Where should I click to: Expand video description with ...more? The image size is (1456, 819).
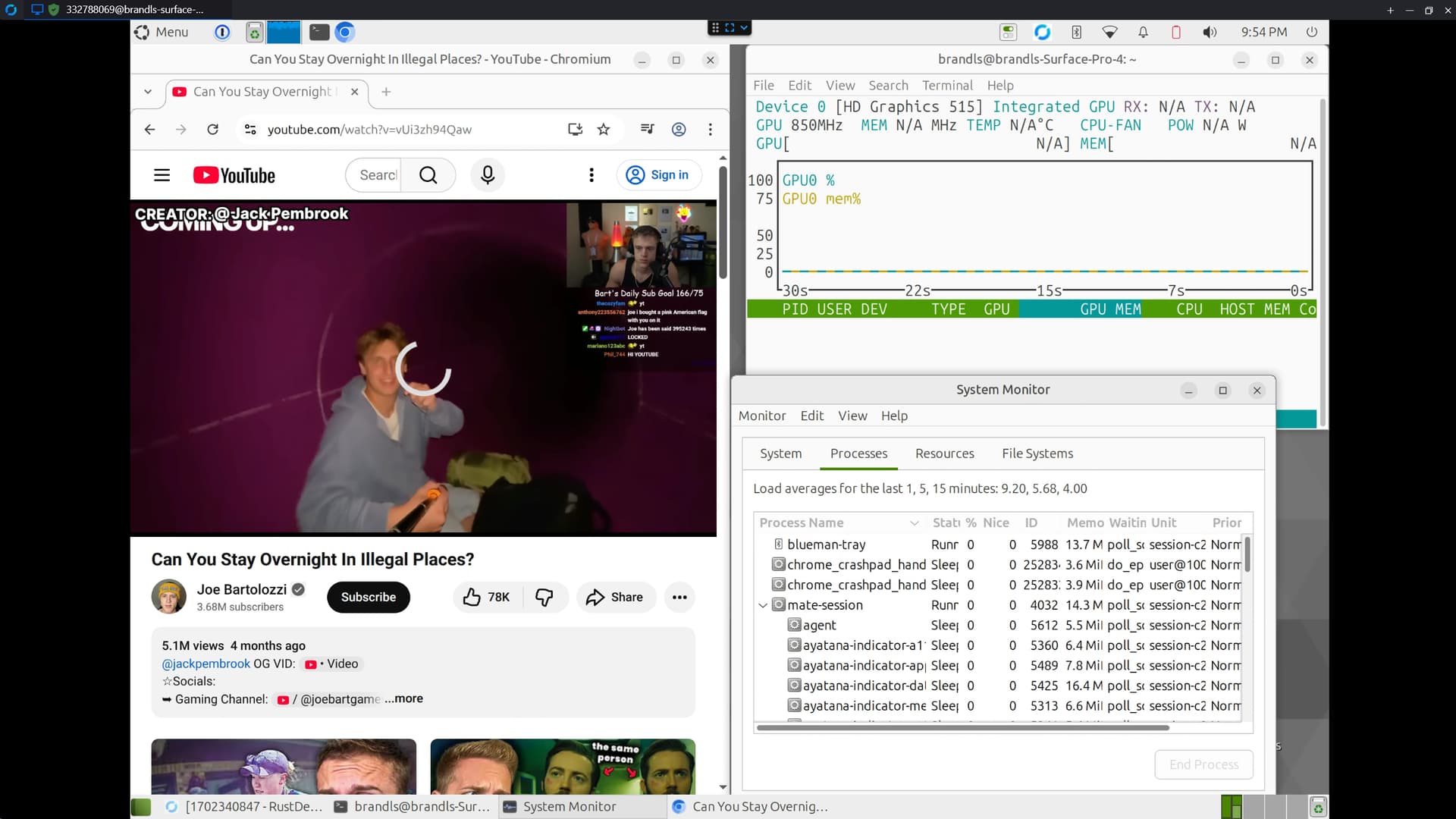(x=403, y=699)
